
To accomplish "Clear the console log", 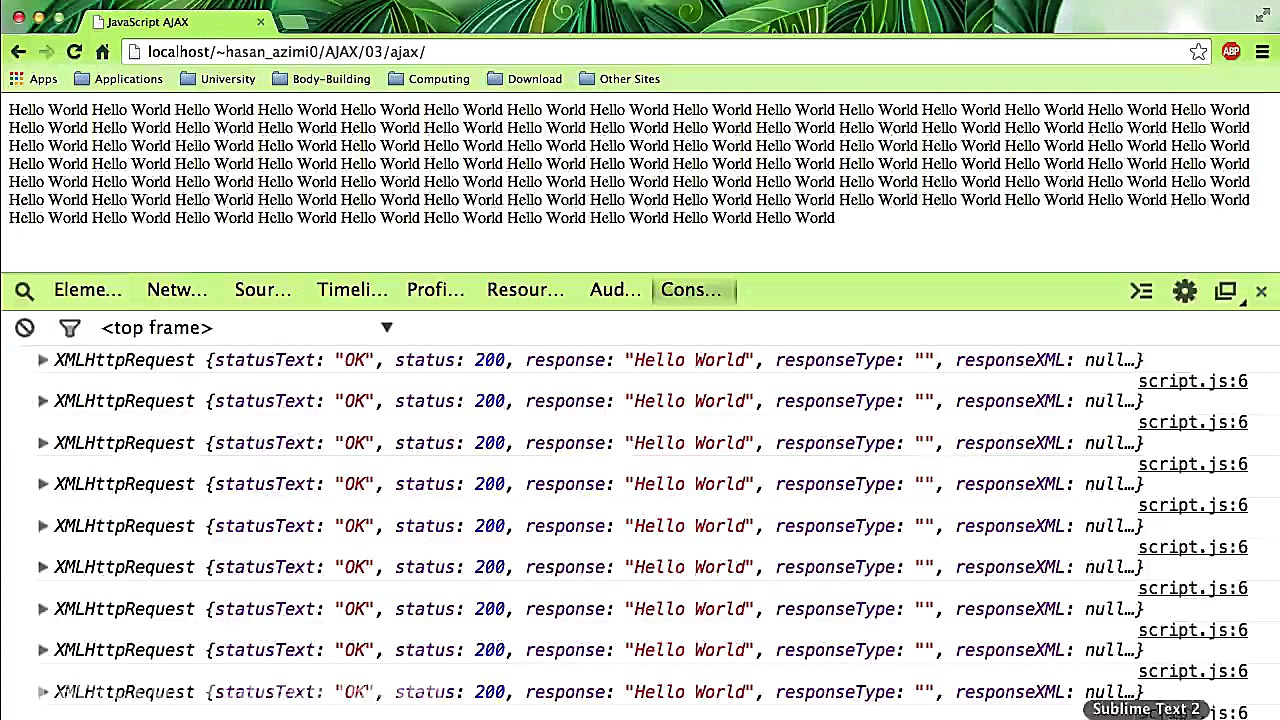I will (x=25, y=328).
